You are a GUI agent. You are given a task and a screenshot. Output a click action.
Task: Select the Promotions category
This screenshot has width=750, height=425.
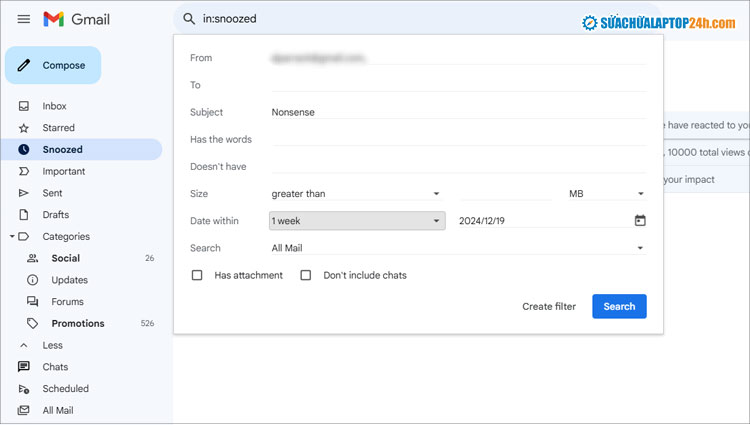pos(77,323)
